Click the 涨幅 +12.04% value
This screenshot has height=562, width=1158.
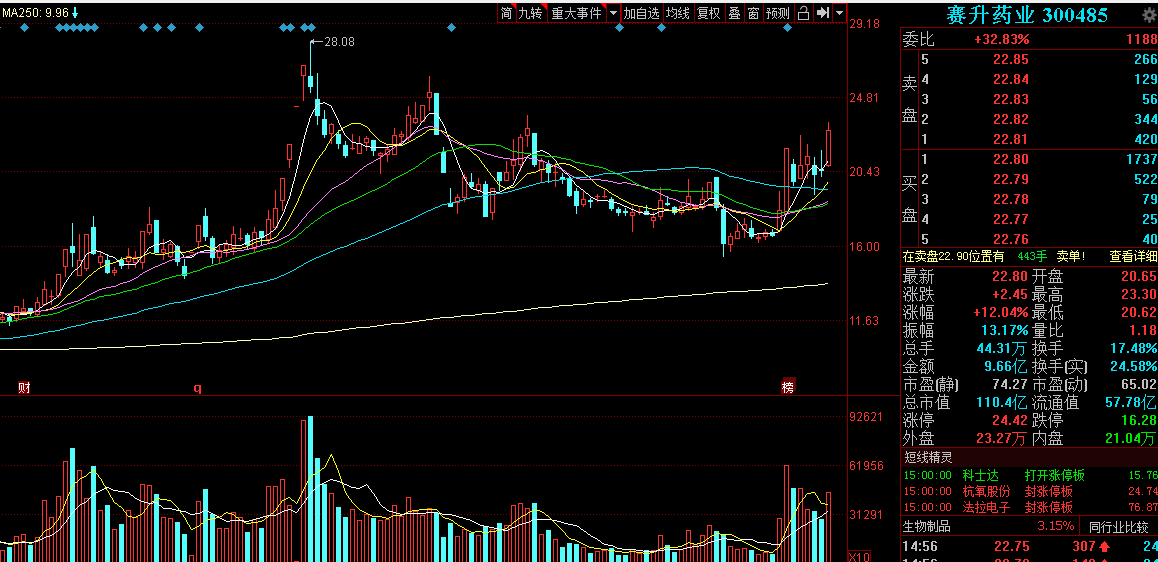pos(1000,312)
